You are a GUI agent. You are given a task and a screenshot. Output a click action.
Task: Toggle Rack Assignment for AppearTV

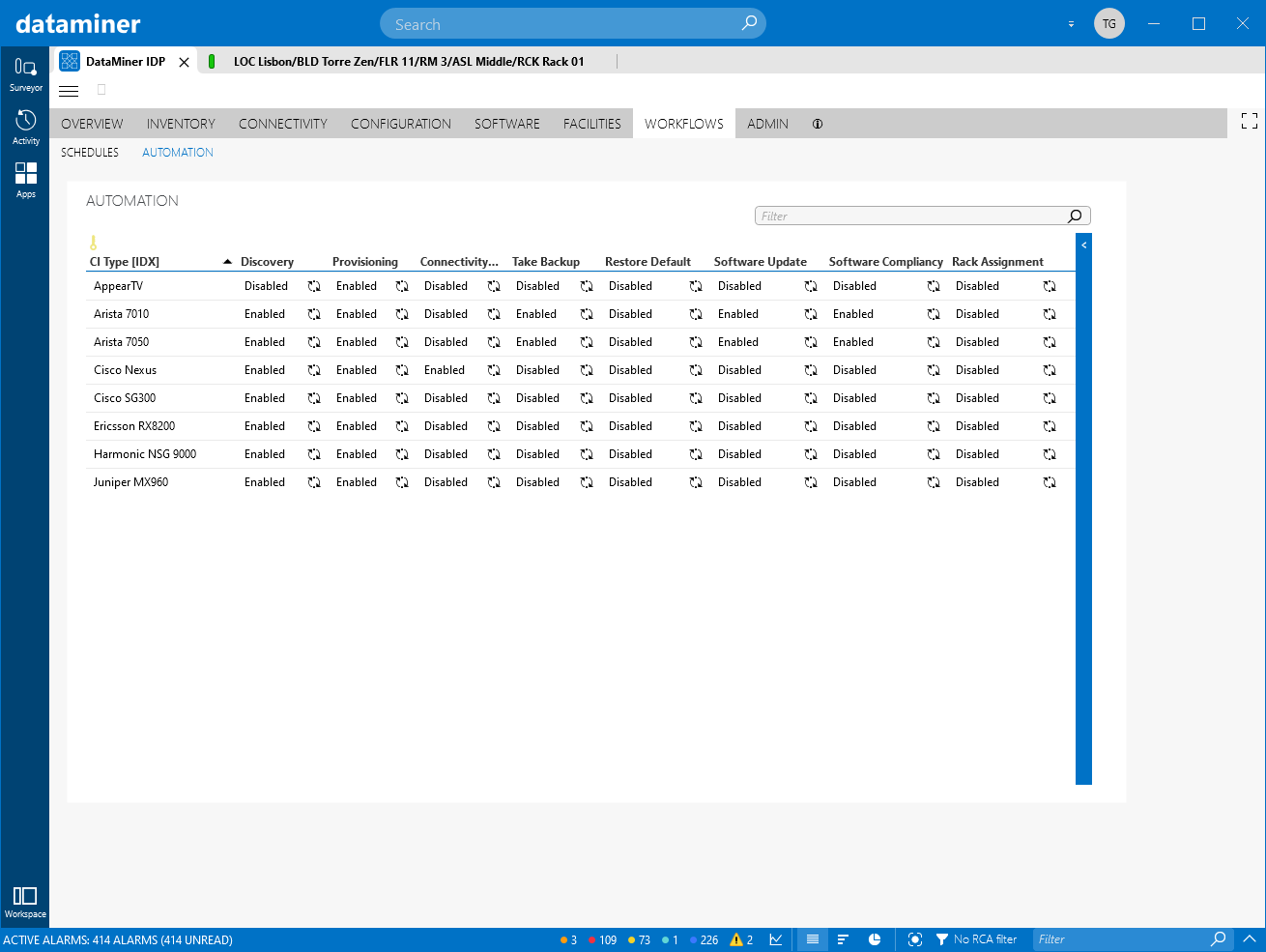pos(1050,286)
